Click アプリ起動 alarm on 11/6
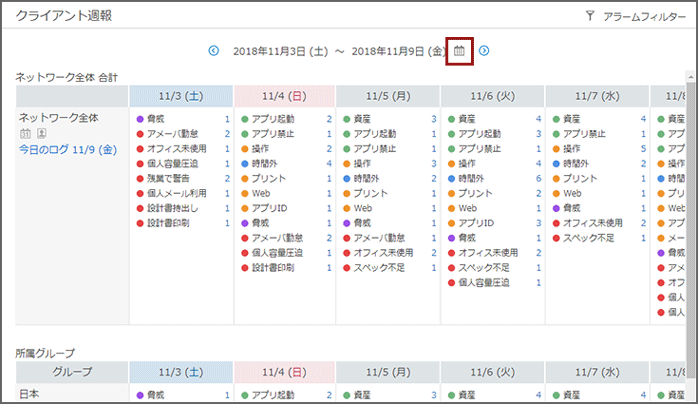The height and width of the screenshot is (404, 698). [479, 134]
